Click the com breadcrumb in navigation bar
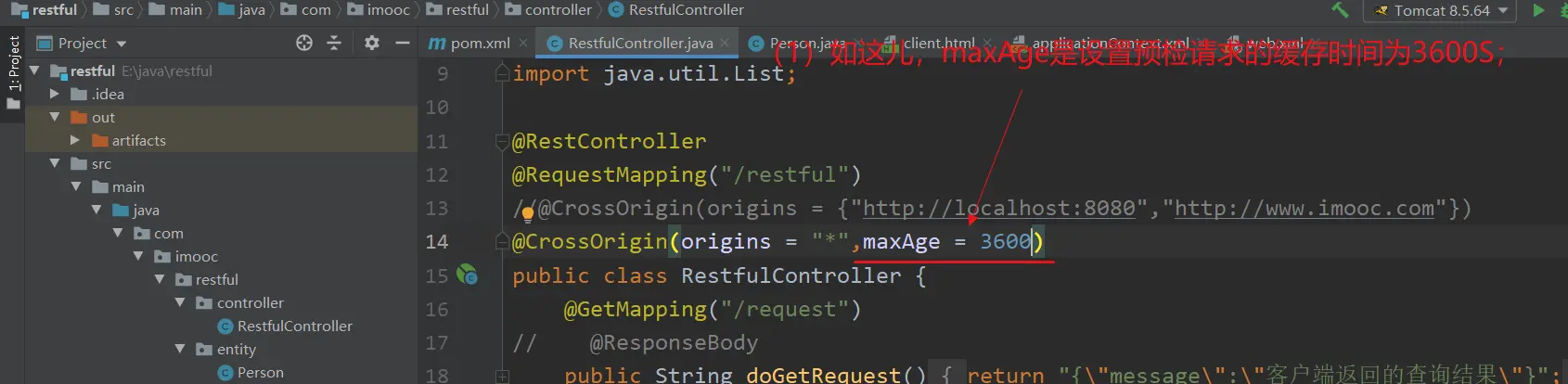1568x384 pixels. point(305,10)
